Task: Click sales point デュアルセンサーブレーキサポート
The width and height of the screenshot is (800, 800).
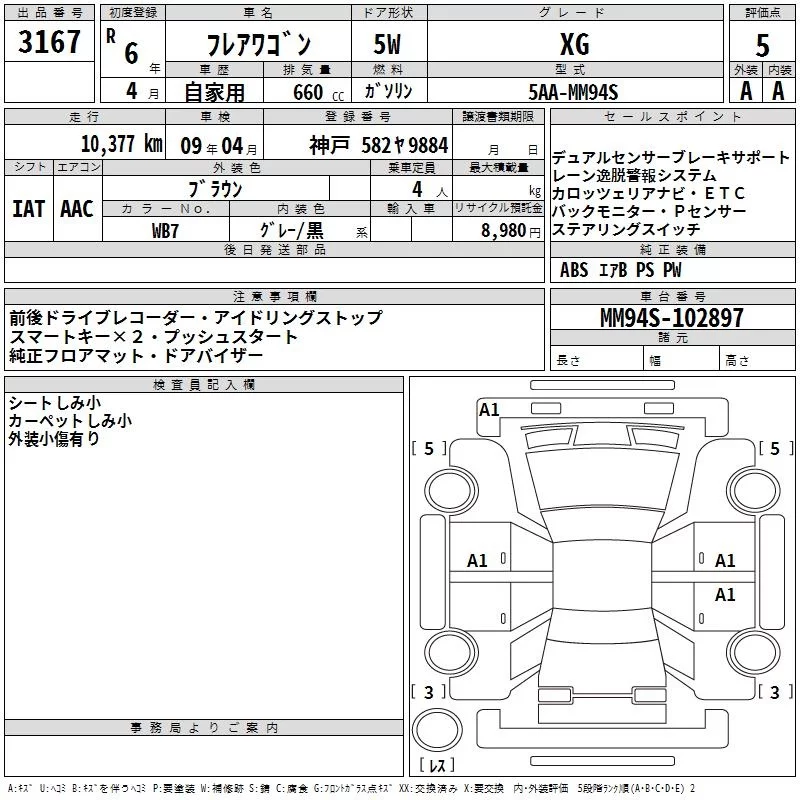Action: (671, 158)
